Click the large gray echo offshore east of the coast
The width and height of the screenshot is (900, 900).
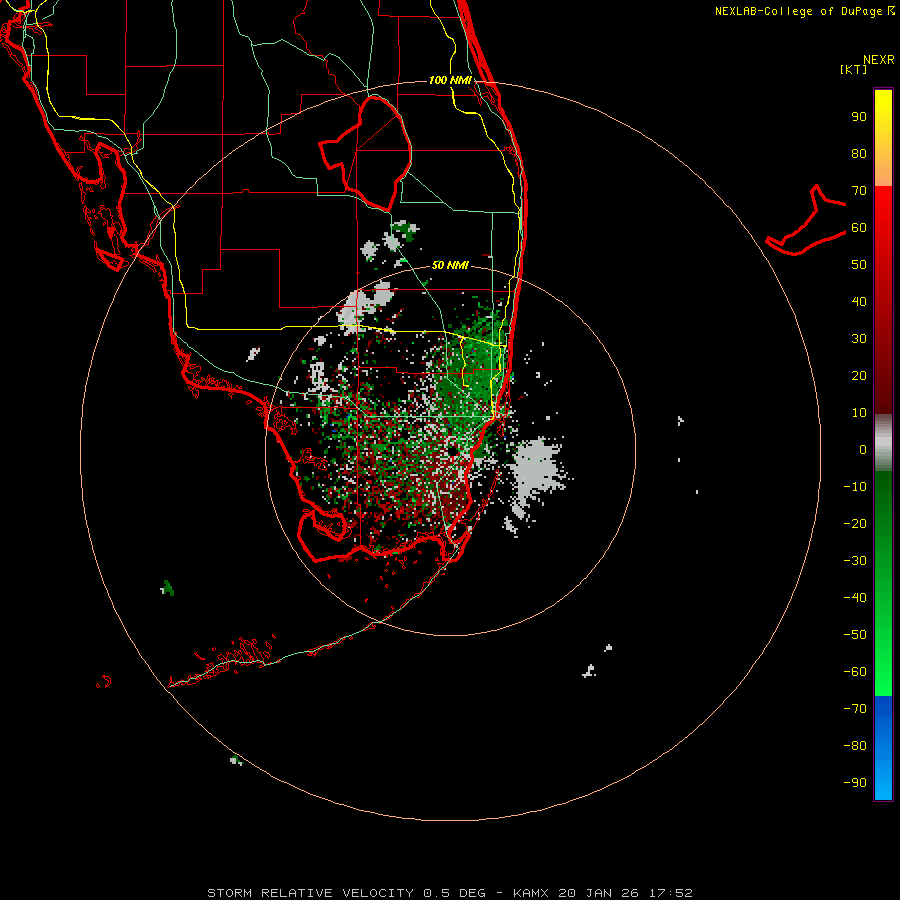click(x=535, y=468)
